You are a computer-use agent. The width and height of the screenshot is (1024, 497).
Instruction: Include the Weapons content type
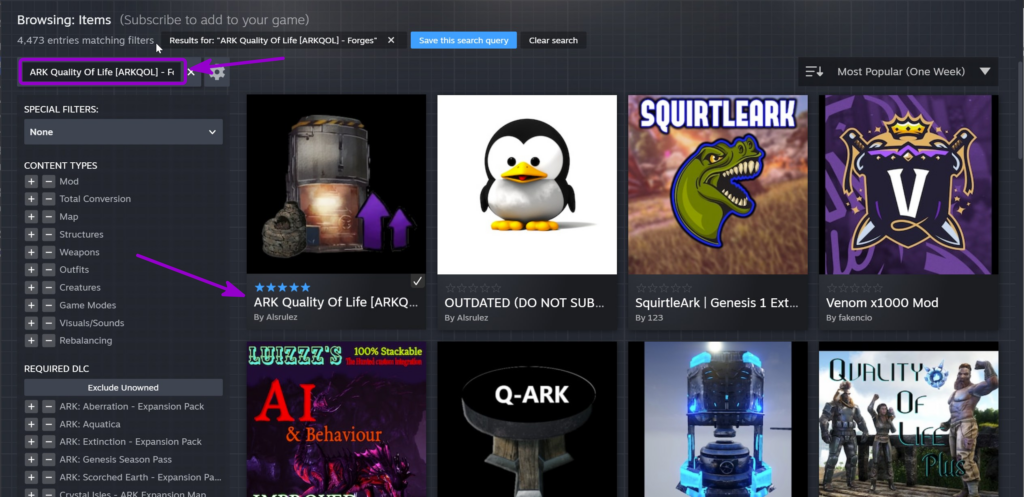point(31,252)
